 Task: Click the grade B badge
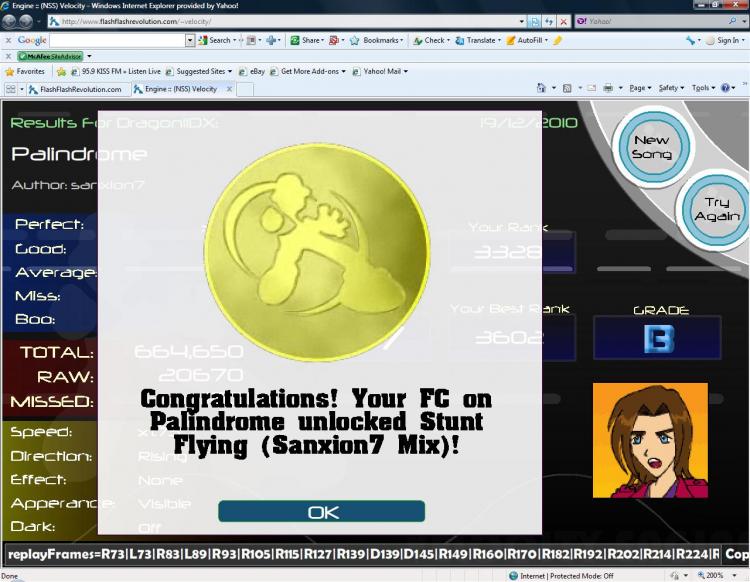tap(657, 338)
